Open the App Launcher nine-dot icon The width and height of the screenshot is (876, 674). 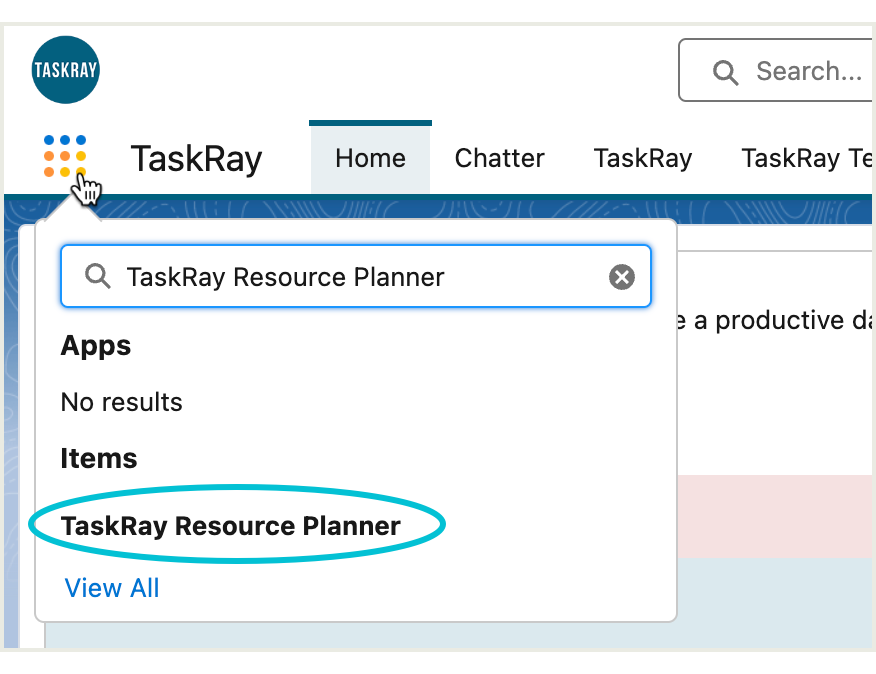(x=65, y=156)
